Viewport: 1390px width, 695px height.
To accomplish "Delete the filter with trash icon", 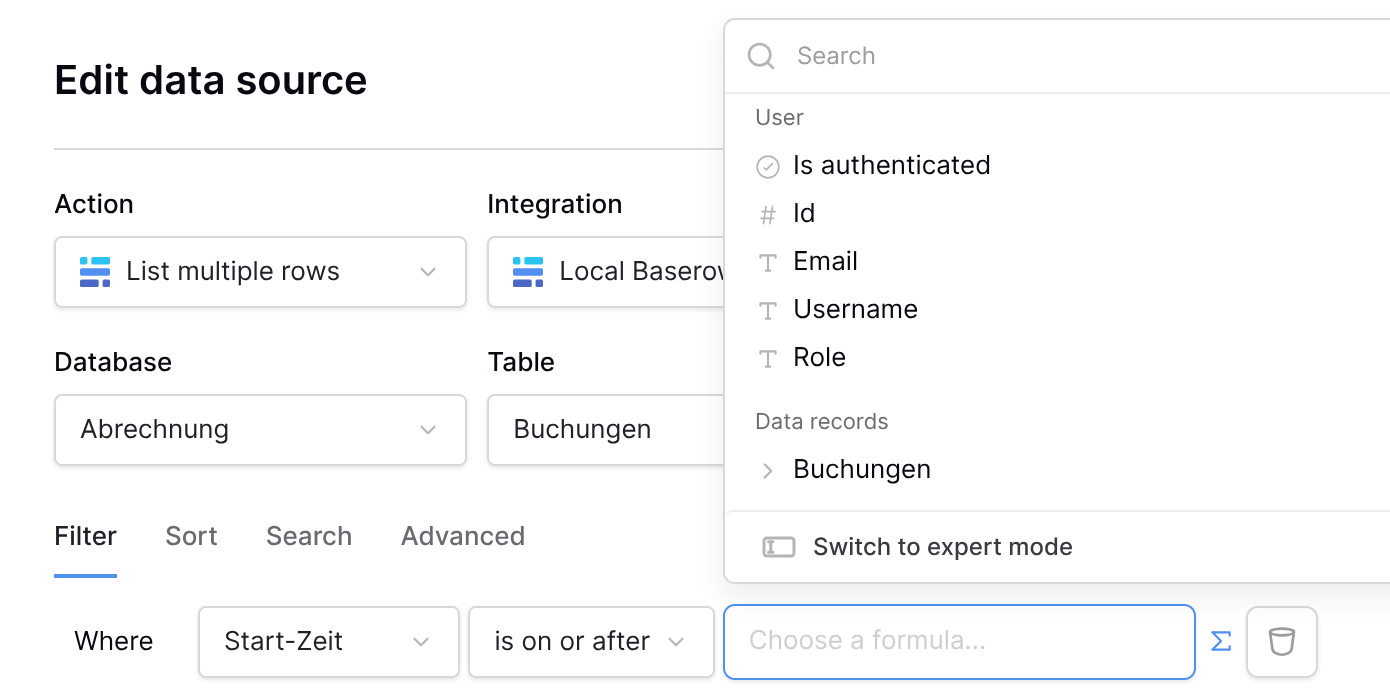I will point(1281,641).
